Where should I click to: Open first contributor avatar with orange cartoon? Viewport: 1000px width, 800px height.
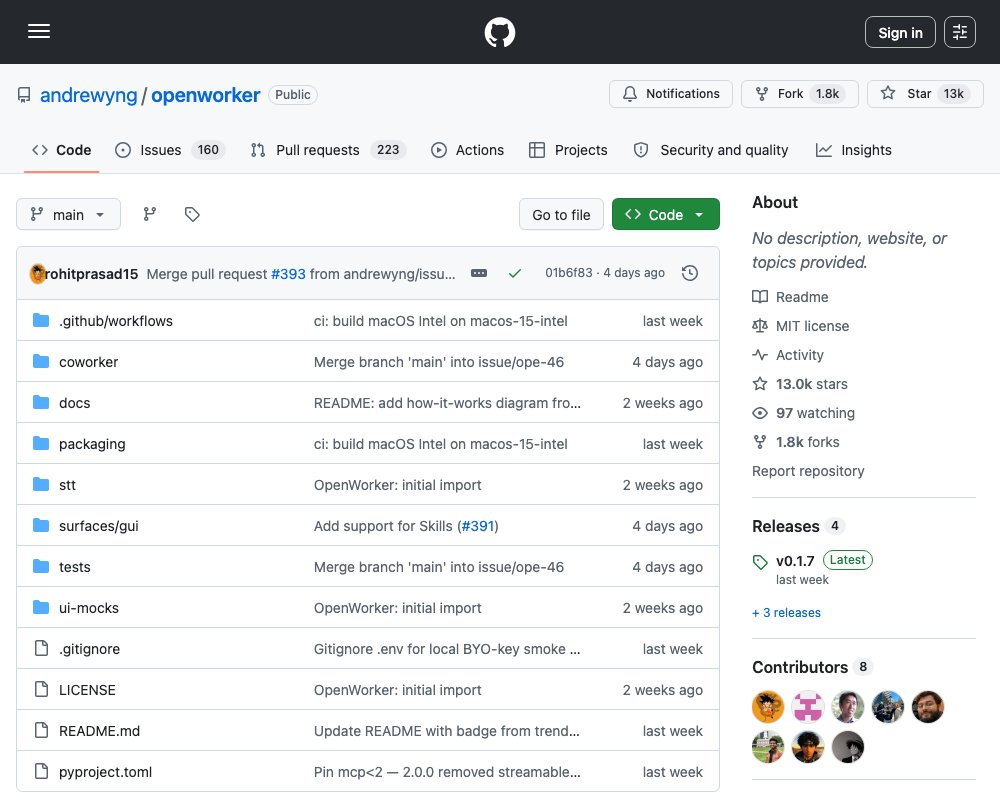click(x=768, y=707)
